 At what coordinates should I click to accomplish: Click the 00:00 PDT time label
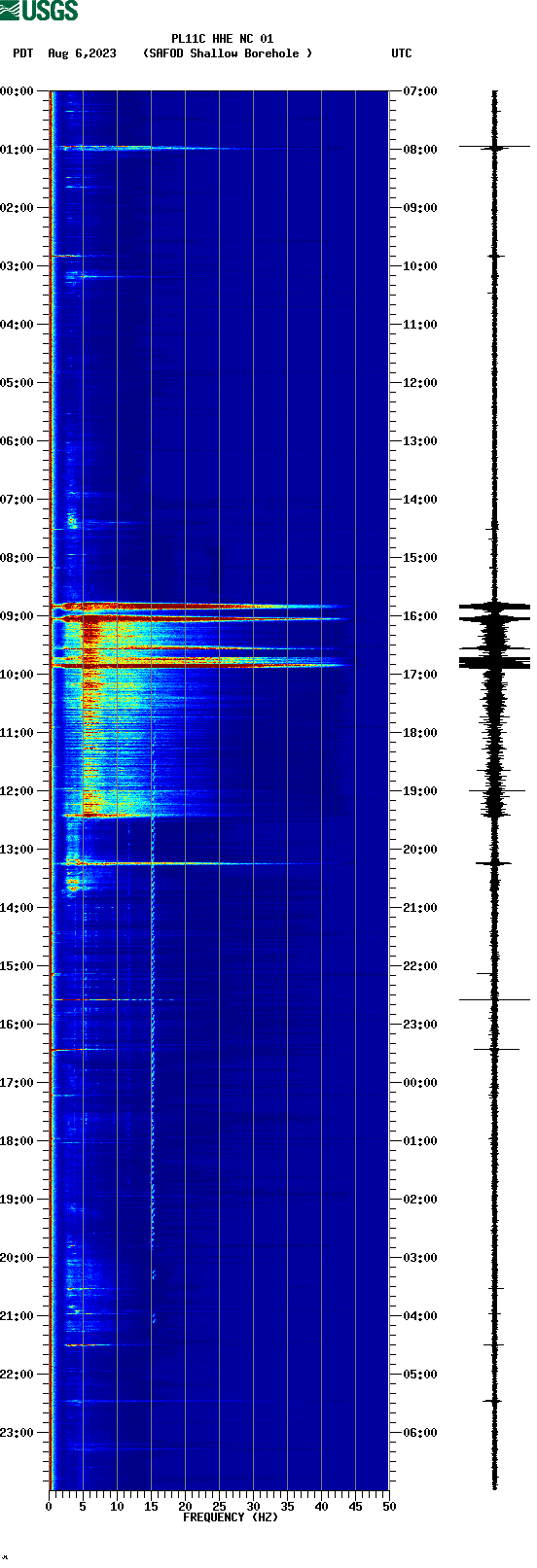[x=18, y=91]
